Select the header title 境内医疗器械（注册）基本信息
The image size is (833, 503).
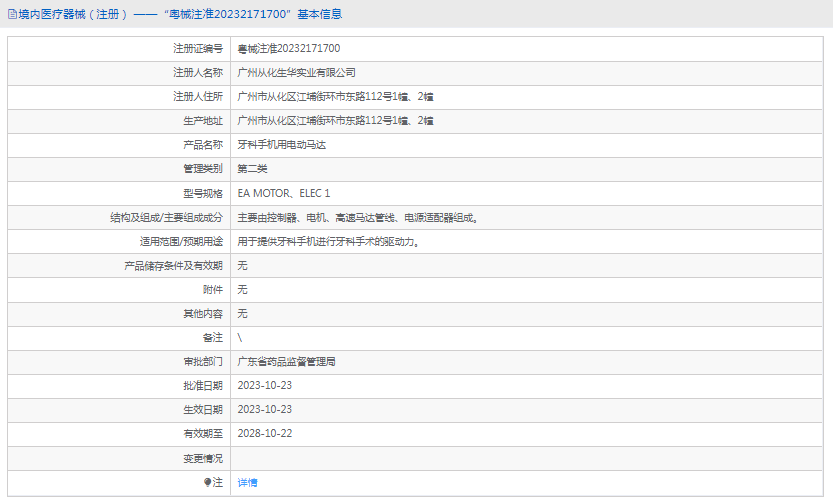click(180, 14)
